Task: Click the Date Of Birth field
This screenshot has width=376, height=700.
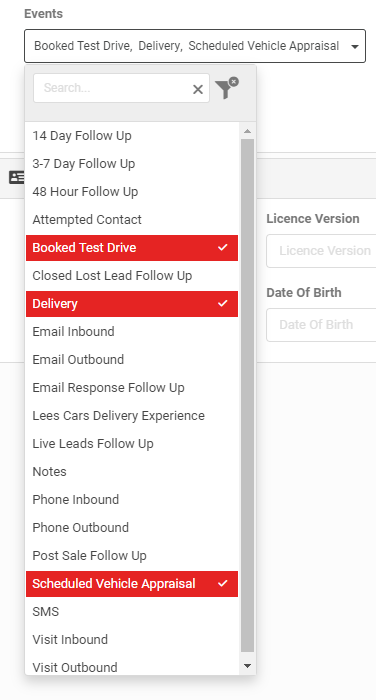Action: 321,325
